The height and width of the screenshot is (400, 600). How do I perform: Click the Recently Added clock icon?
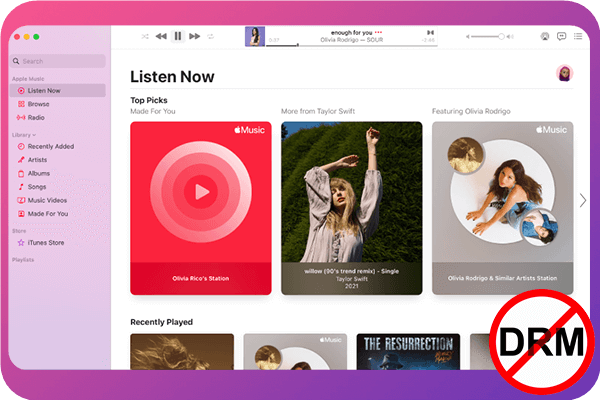pyautogui.click(x=21, y=147)
